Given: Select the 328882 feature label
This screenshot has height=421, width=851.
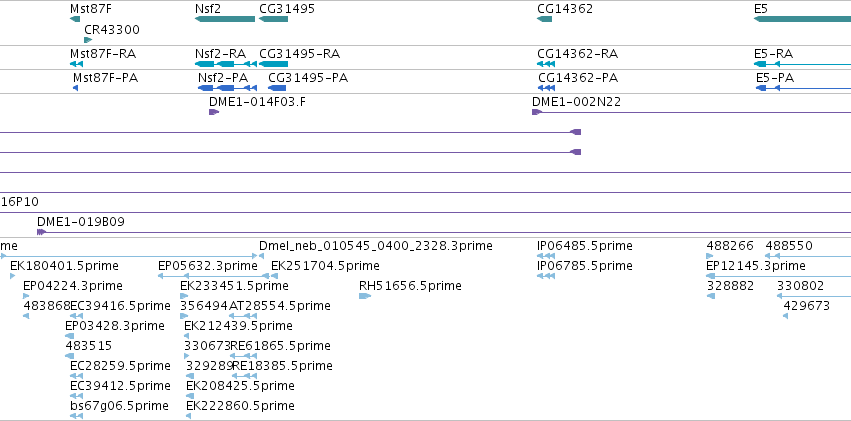Looking at the screenshot, I should [731, 285].
